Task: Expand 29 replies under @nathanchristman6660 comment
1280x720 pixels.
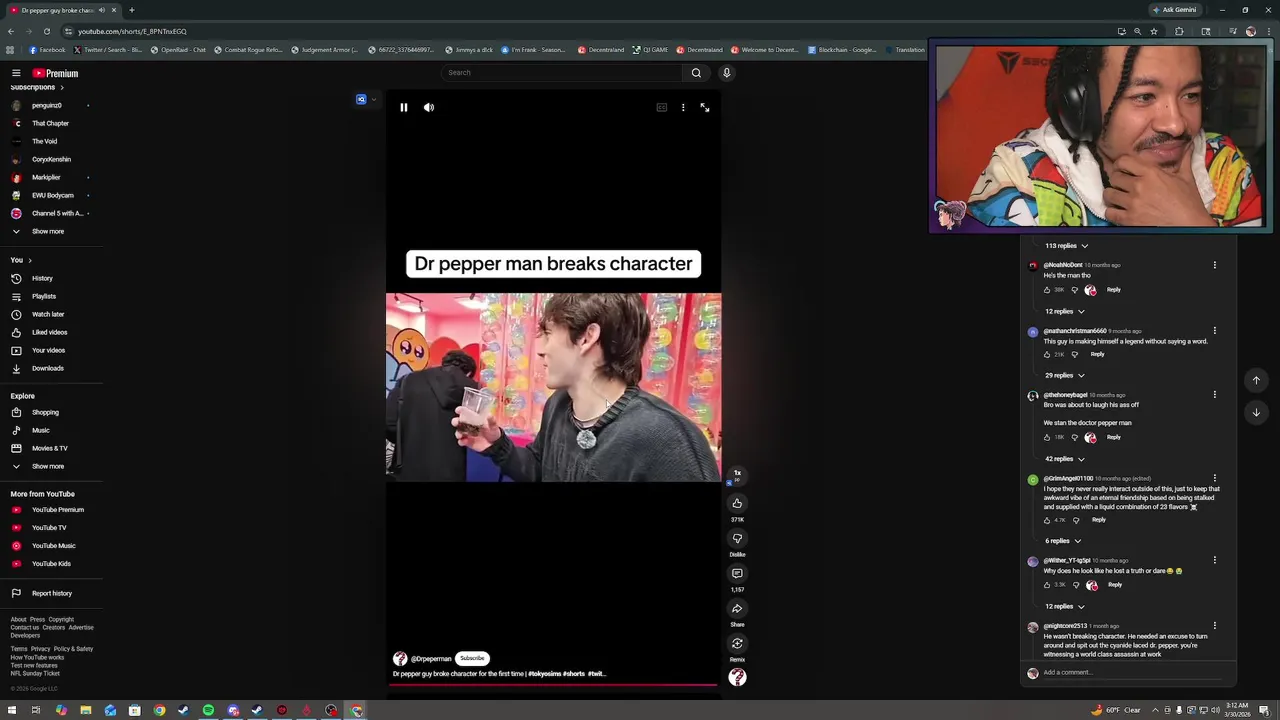Action: coord(1065,375)
